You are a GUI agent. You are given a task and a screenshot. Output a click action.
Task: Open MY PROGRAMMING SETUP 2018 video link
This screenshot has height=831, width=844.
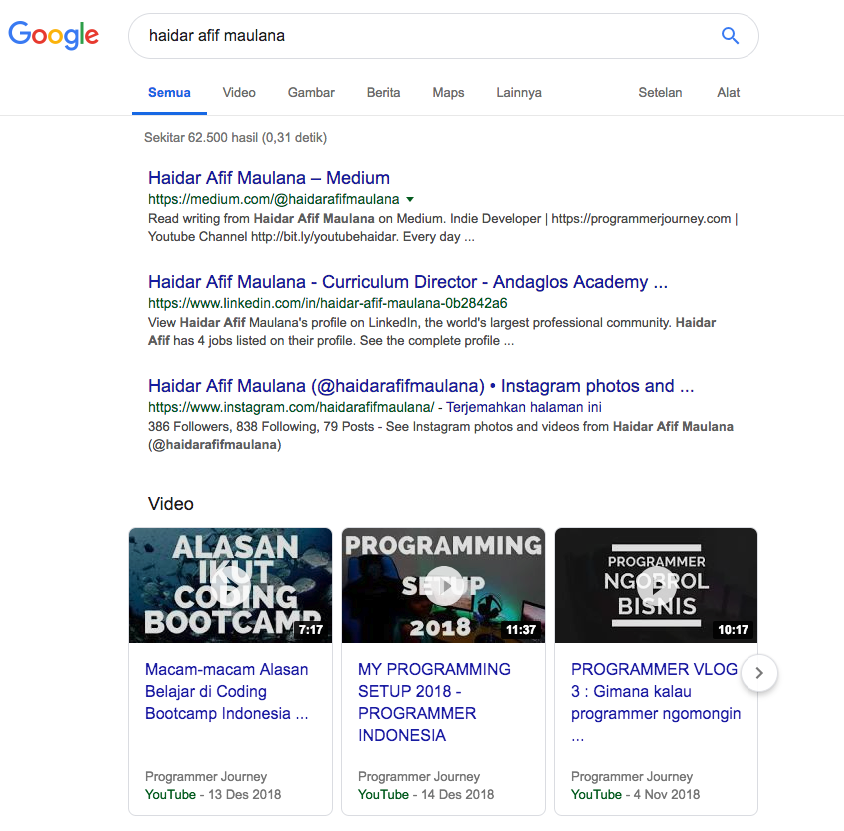click(x=434, y=702)
